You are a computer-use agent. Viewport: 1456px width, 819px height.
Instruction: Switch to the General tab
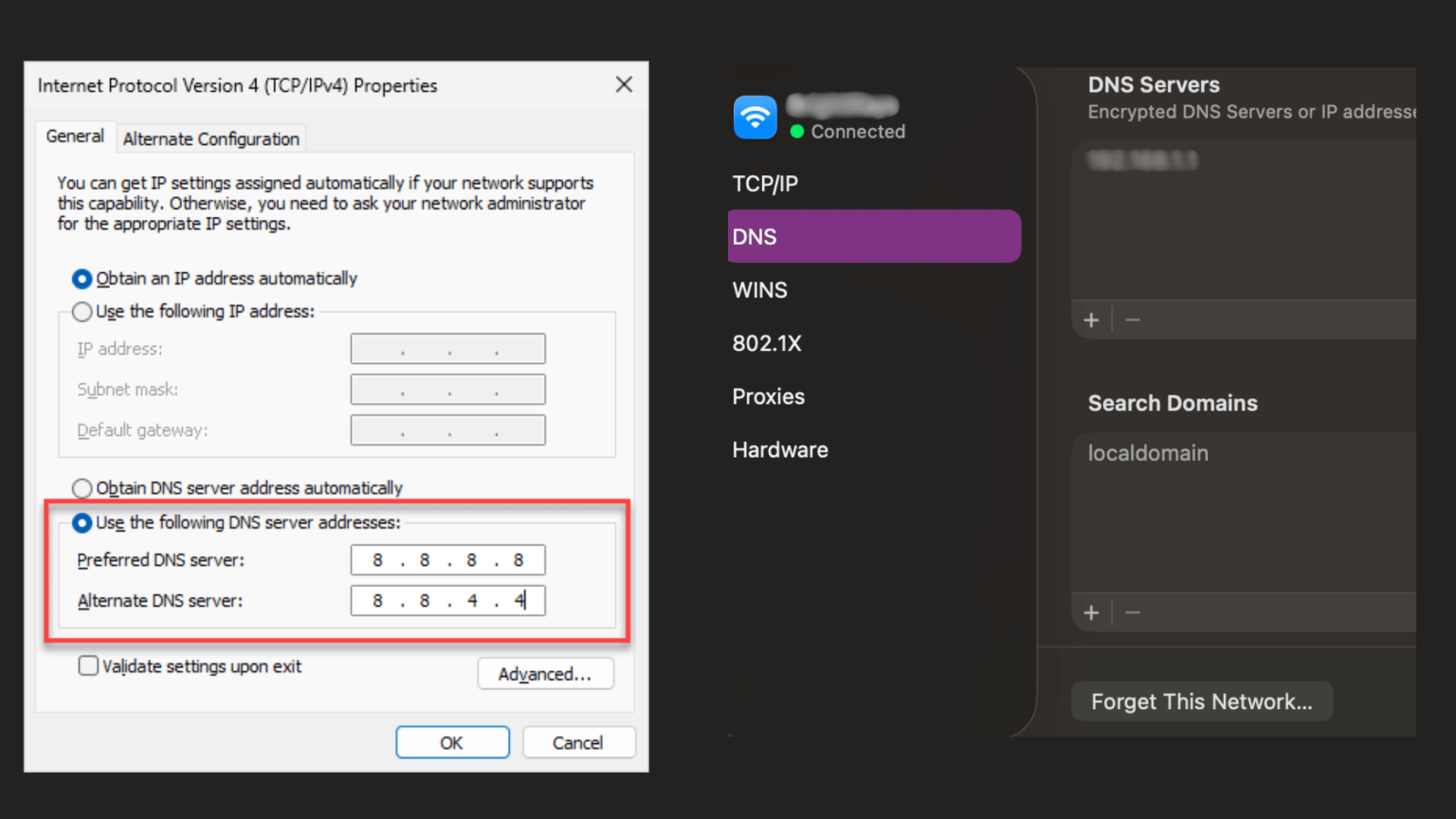point(75,136)
